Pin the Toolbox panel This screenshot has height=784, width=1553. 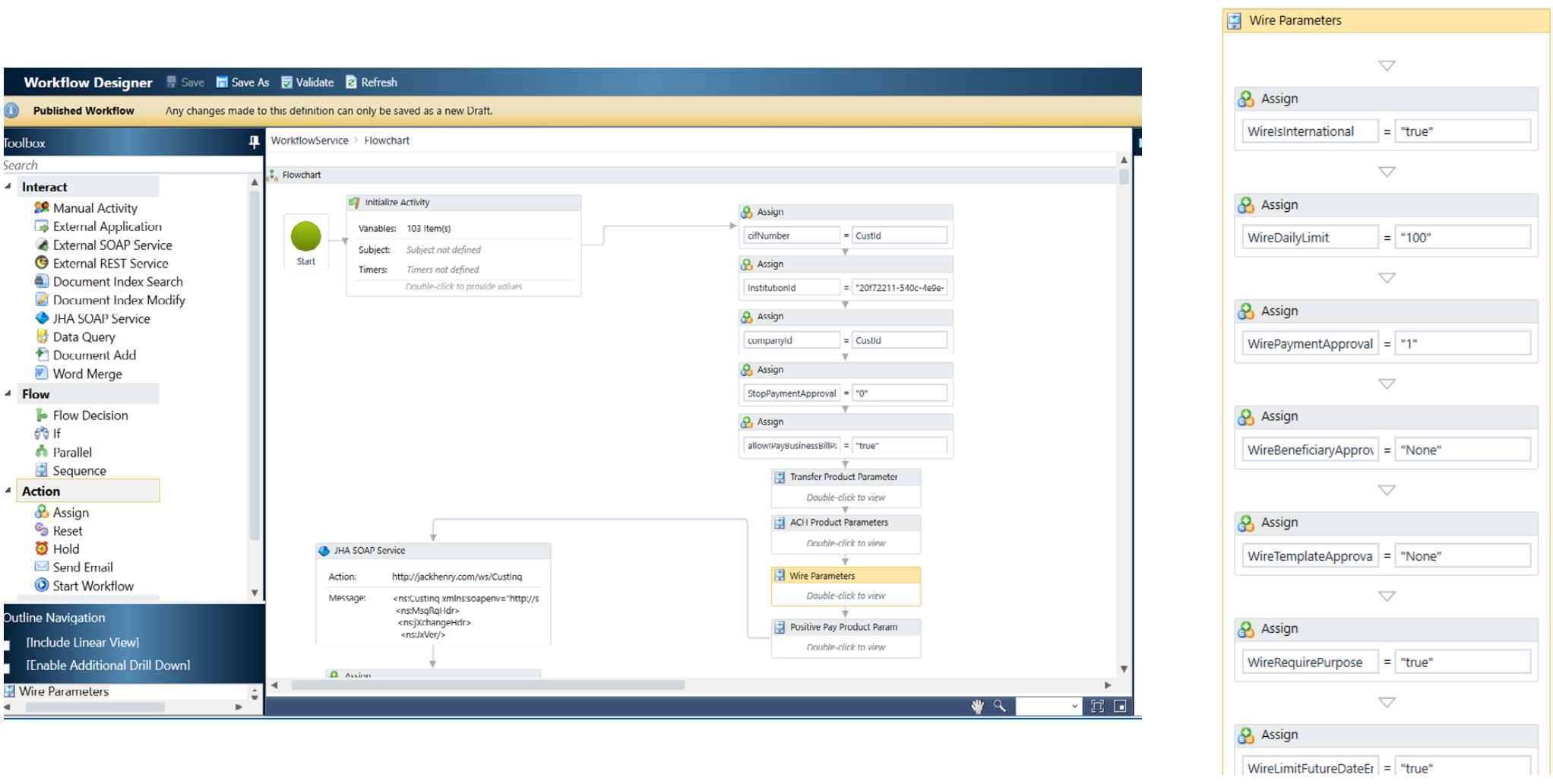[254, 142]
